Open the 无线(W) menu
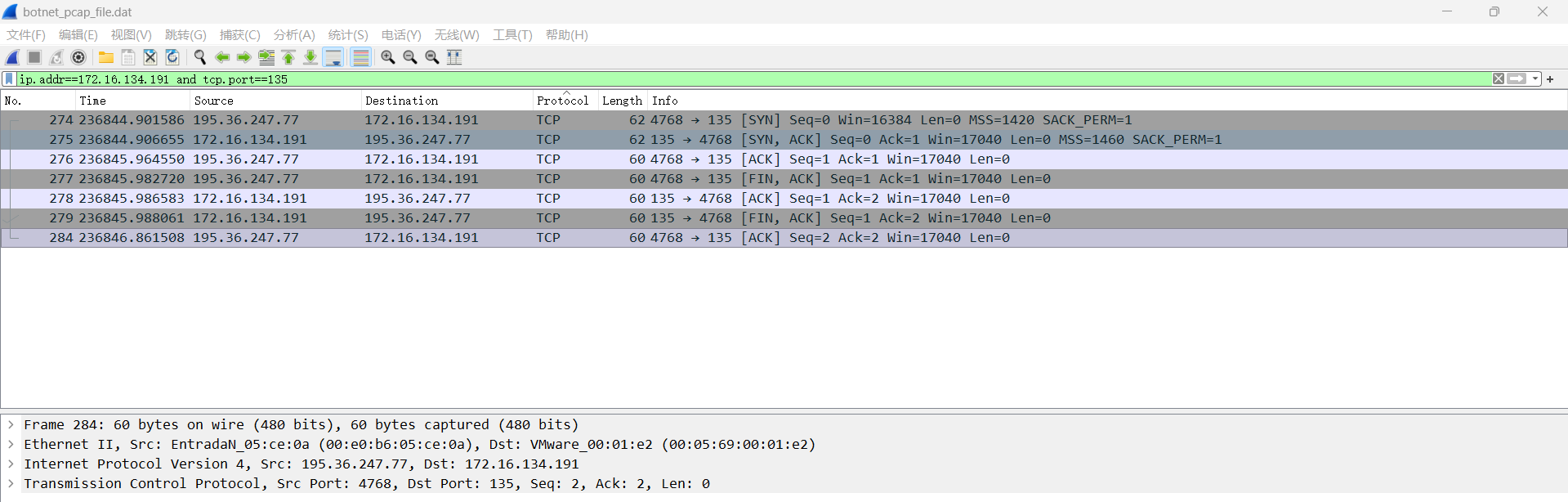1568x502 pixels. (x=457, y=35)
